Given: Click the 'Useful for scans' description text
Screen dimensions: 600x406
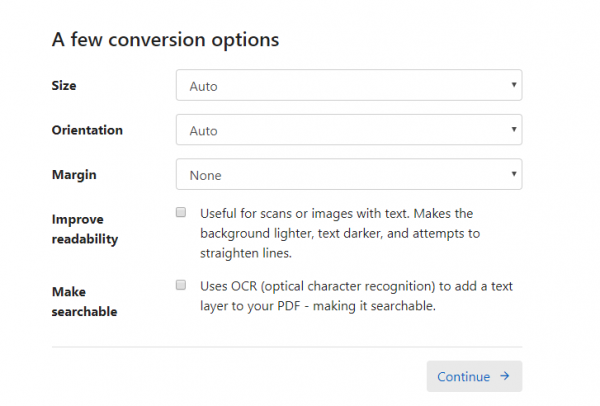Looking at the screenshot, I should [x=340, y=233].
